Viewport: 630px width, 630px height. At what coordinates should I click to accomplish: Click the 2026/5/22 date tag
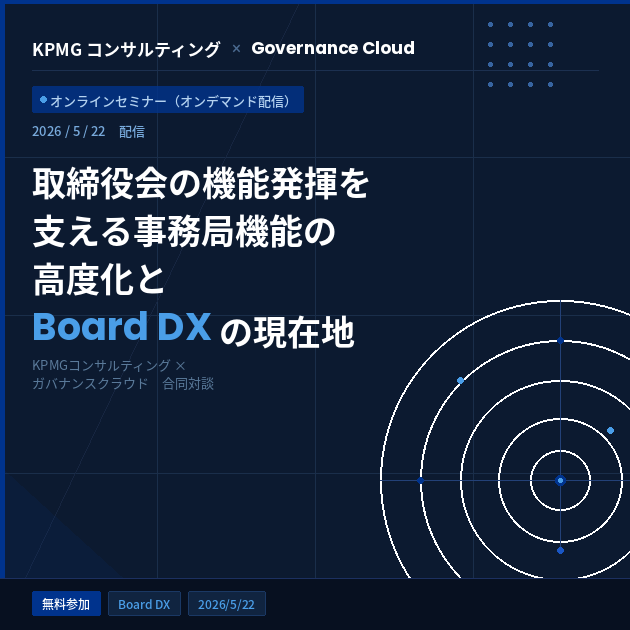[x=227, y=603]
